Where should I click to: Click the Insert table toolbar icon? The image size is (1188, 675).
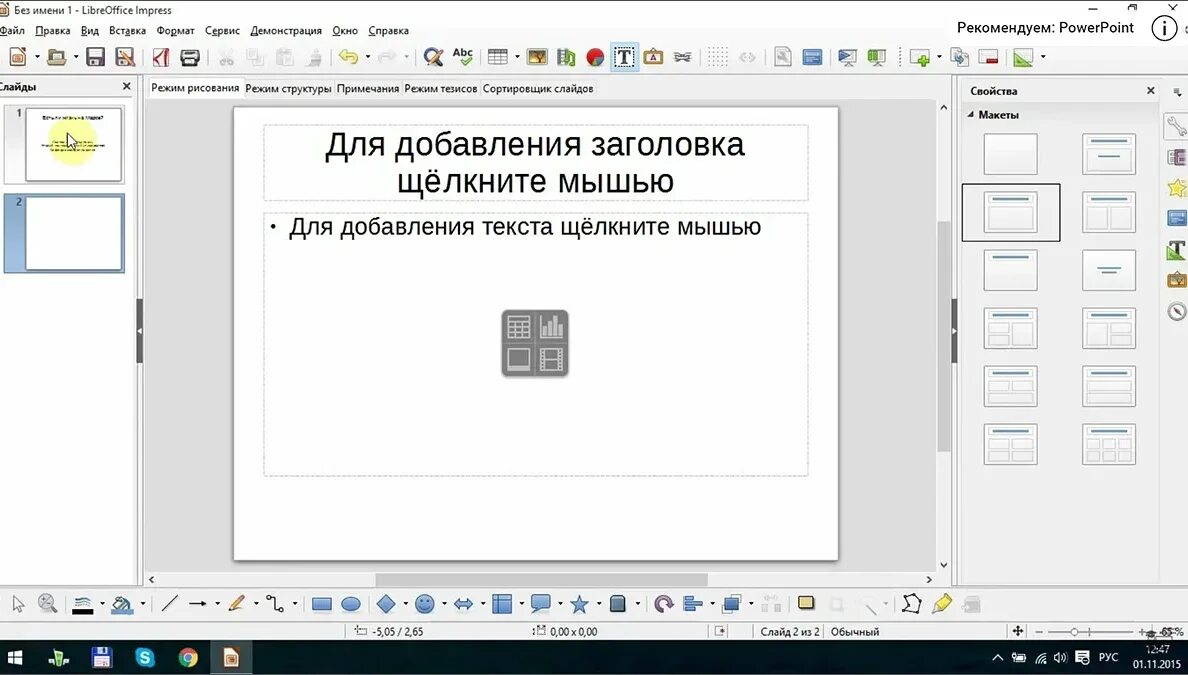pyautogui.click(x=498, y=57)
